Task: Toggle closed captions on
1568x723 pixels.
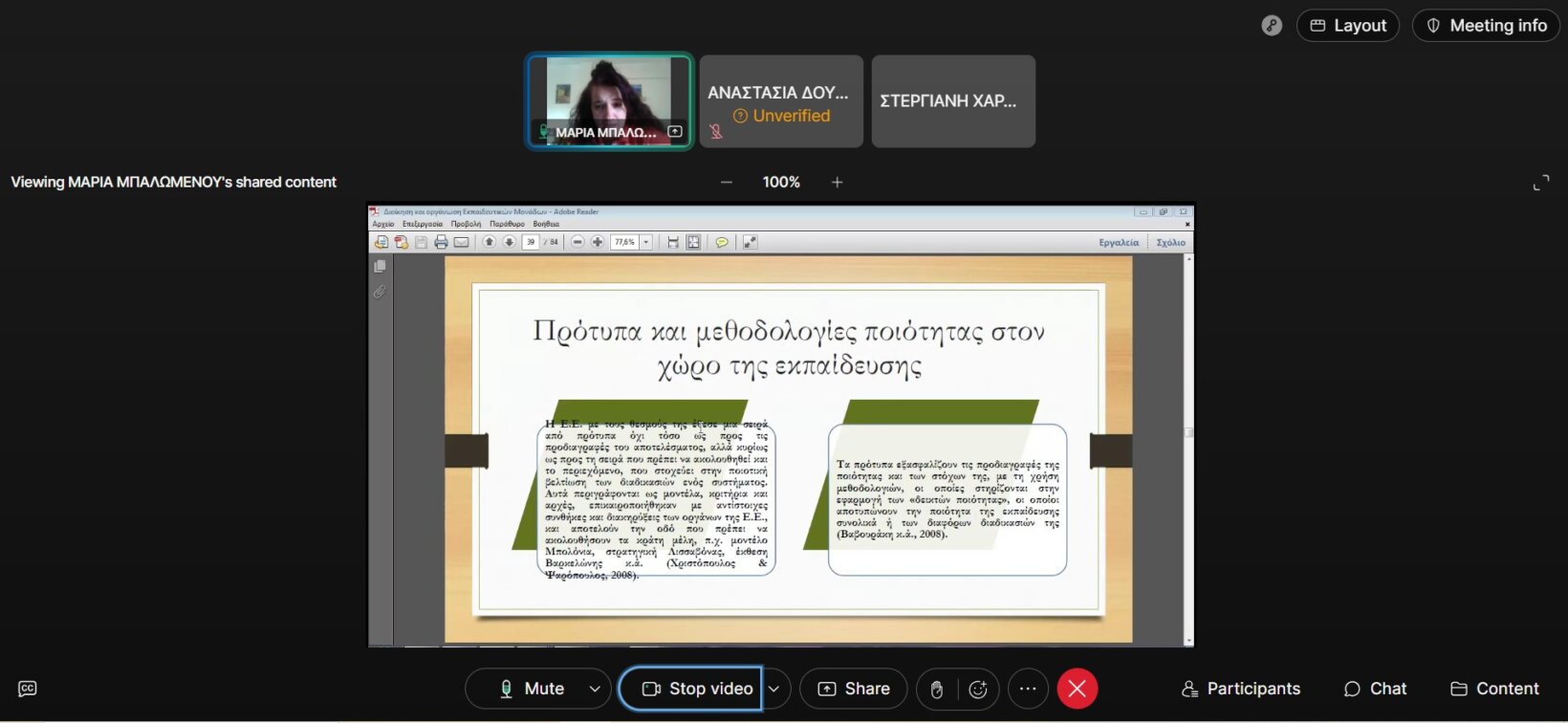Action: point(28,689)
